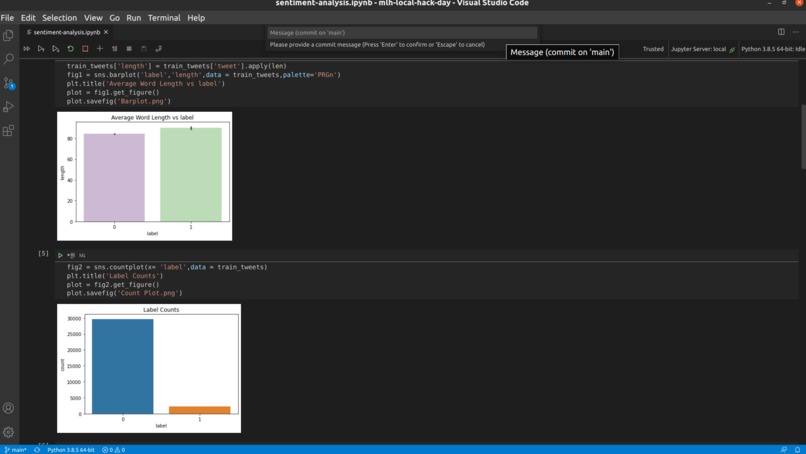Click the [5] cell execution count
806x454 pixels.
pyautogui.click(x=43, y=253)
